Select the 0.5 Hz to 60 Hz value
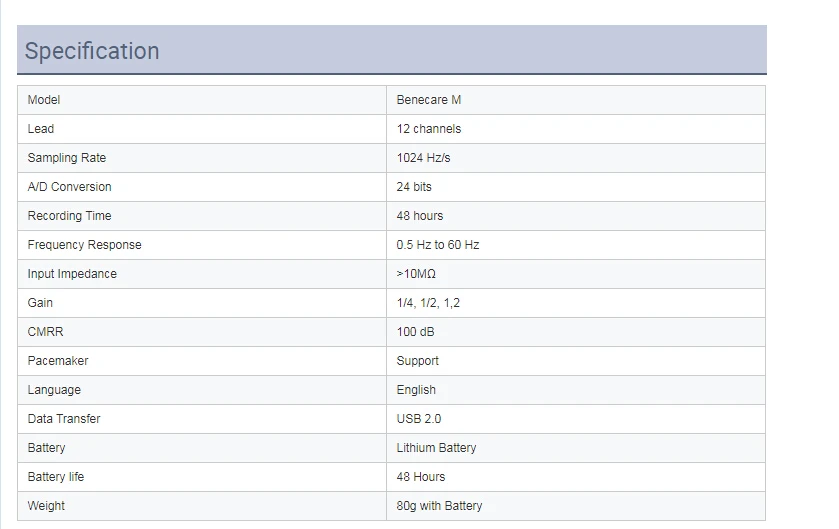This screenshot has height=529, width=839. 438,244
